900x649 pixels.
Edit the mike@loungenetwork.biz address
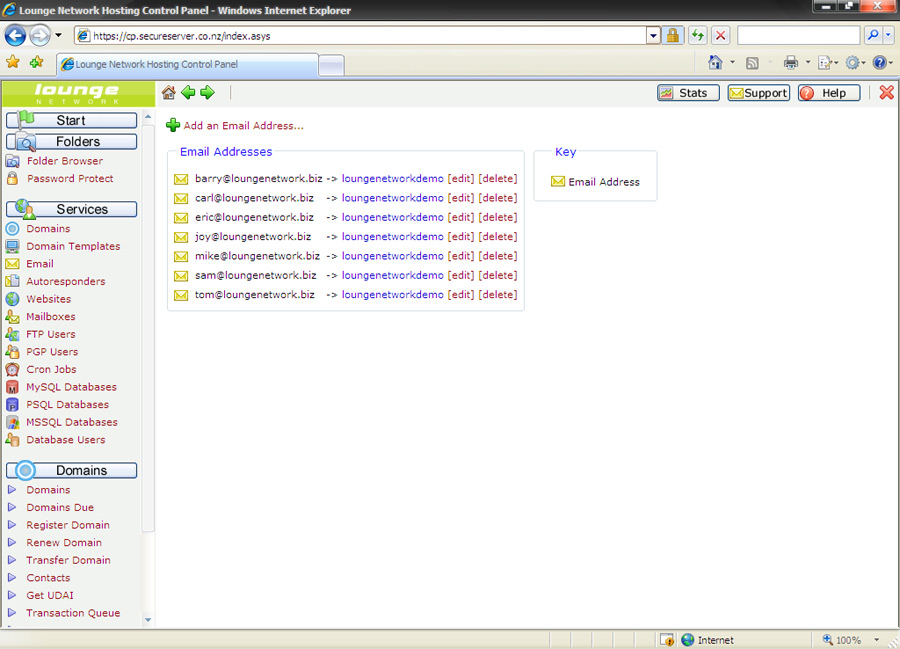[460, 256]
